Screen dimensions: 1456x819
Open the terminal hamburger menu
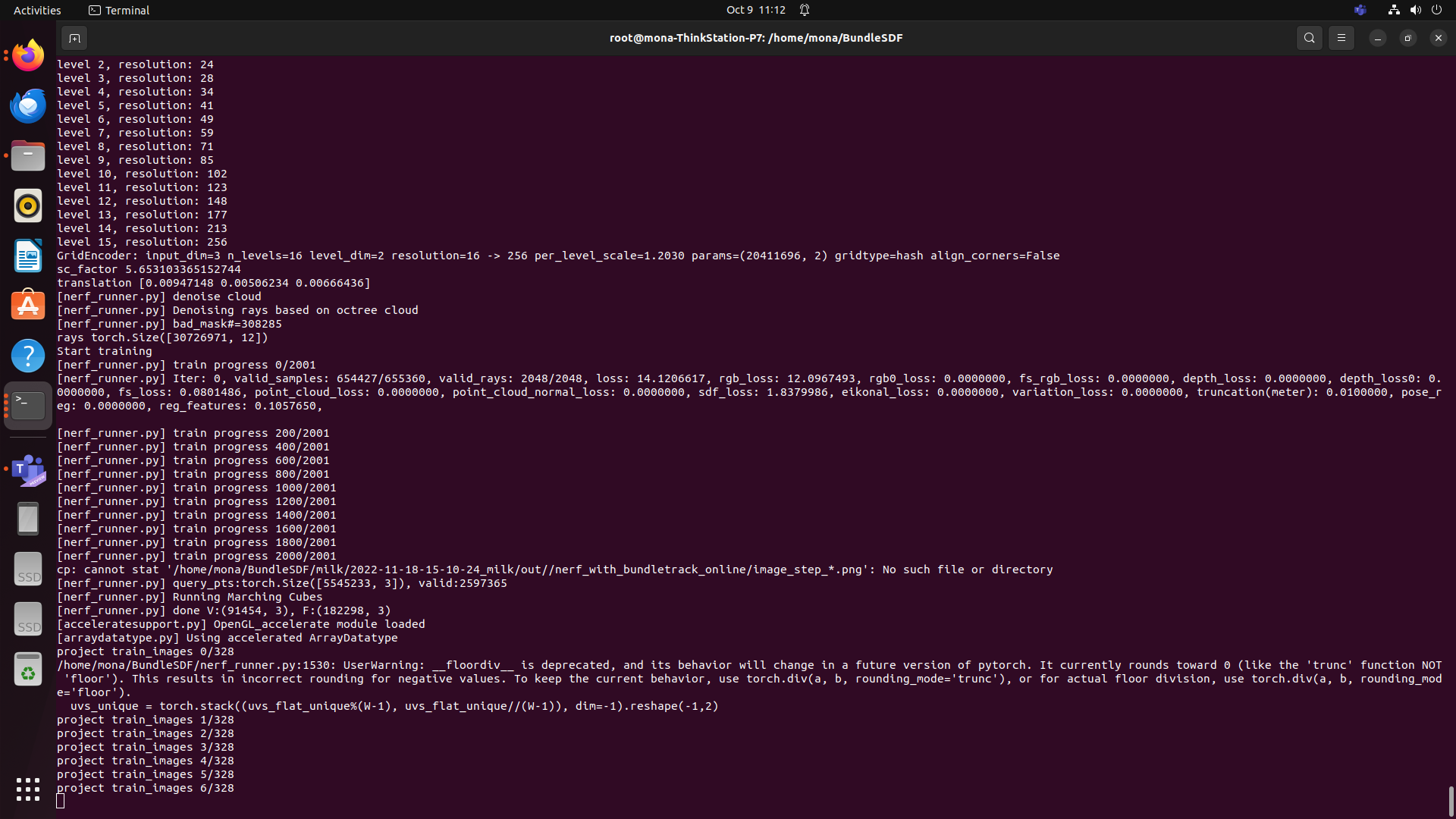point(1341,37)
